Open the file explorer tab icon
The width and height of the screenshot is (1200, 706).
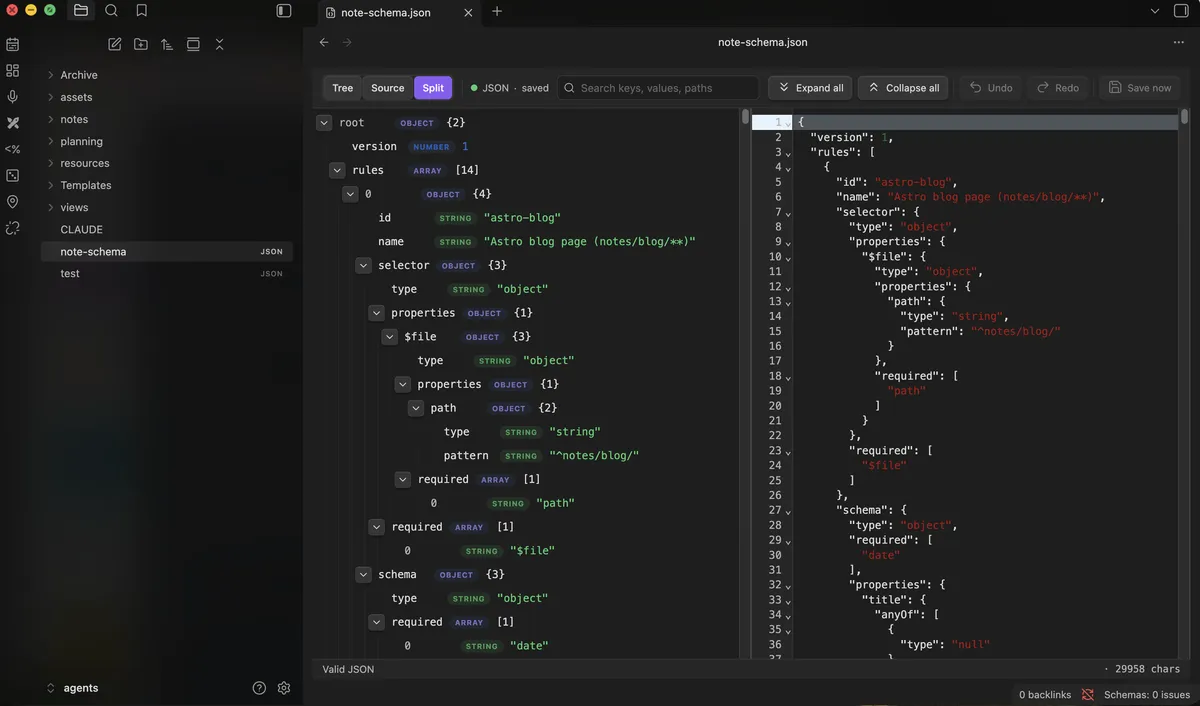coord(81,11)
